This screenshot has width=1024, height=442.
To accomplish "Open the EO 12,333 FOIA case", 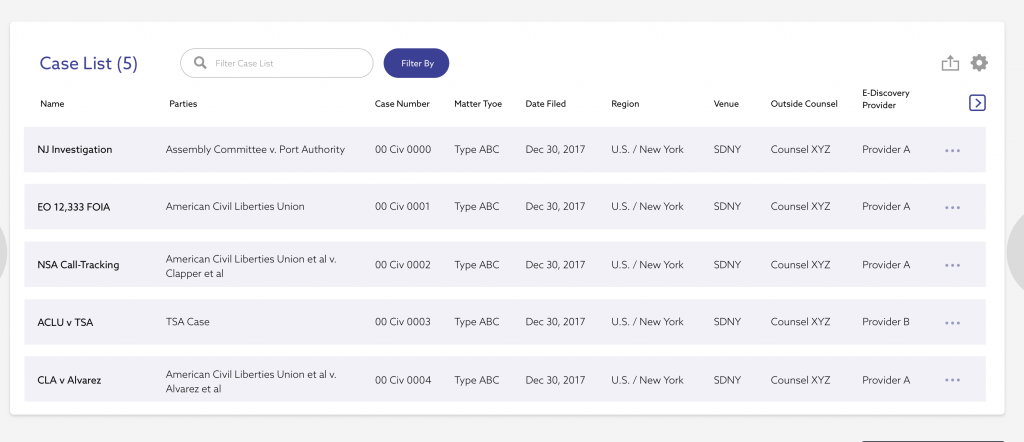I will [x=74, y=207].
